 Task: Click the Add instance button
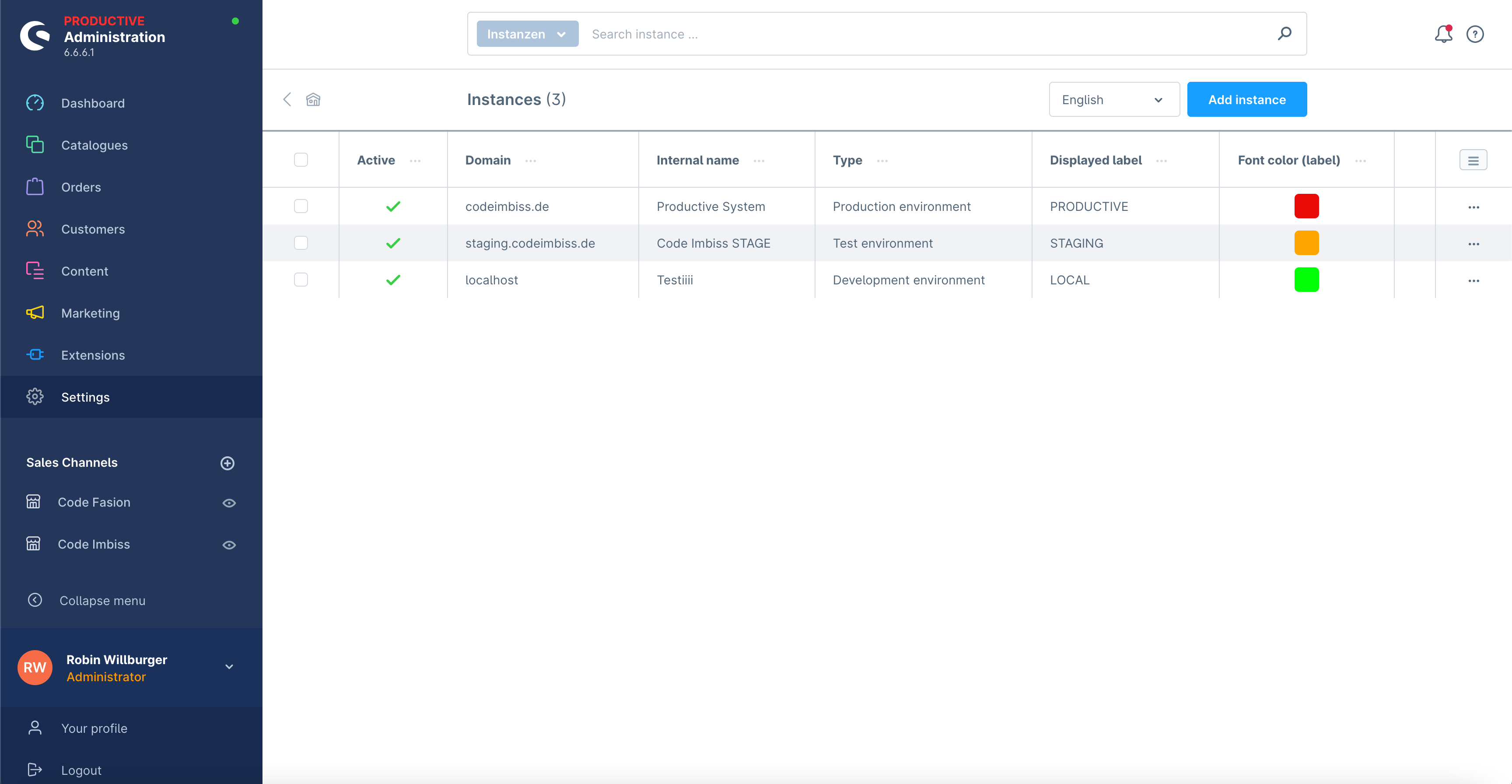tap(1247, 99)
